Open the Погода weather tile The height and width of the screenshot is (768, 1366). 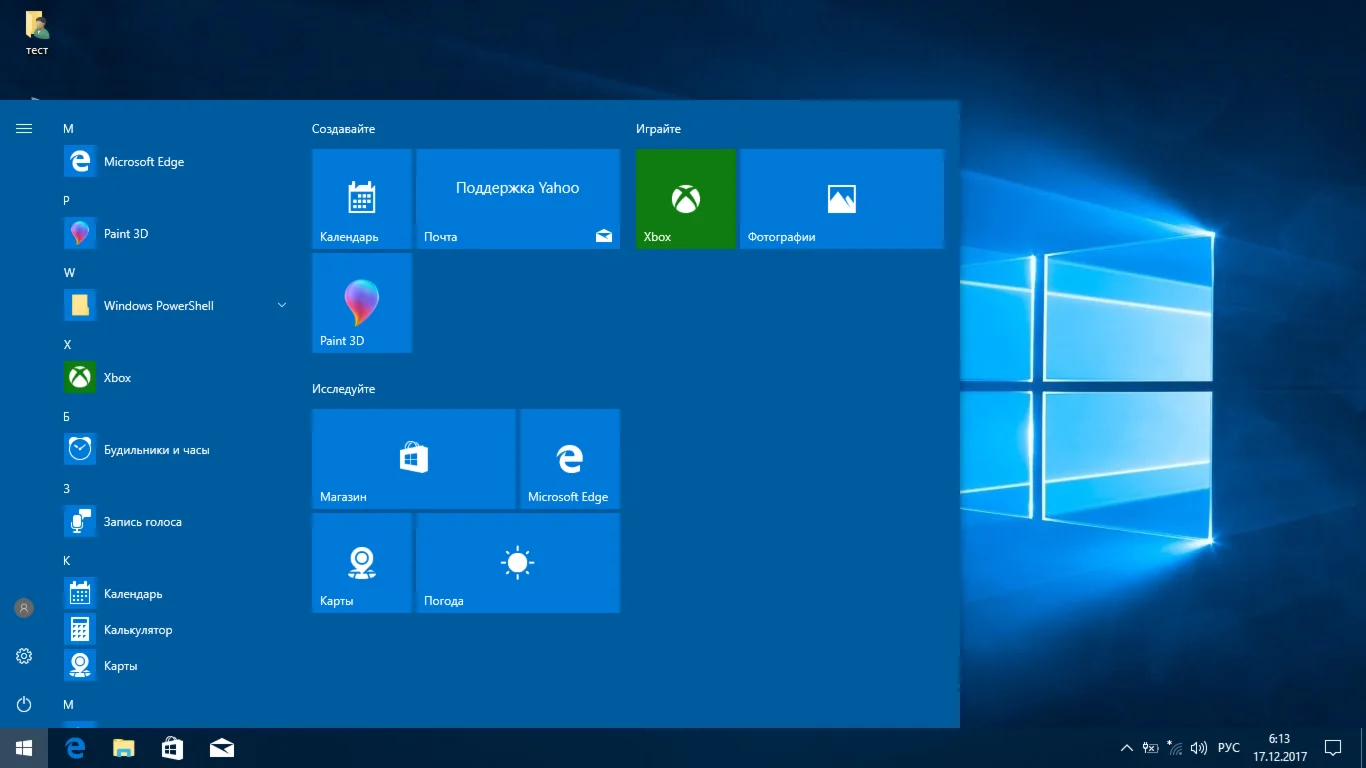[517, 563]
